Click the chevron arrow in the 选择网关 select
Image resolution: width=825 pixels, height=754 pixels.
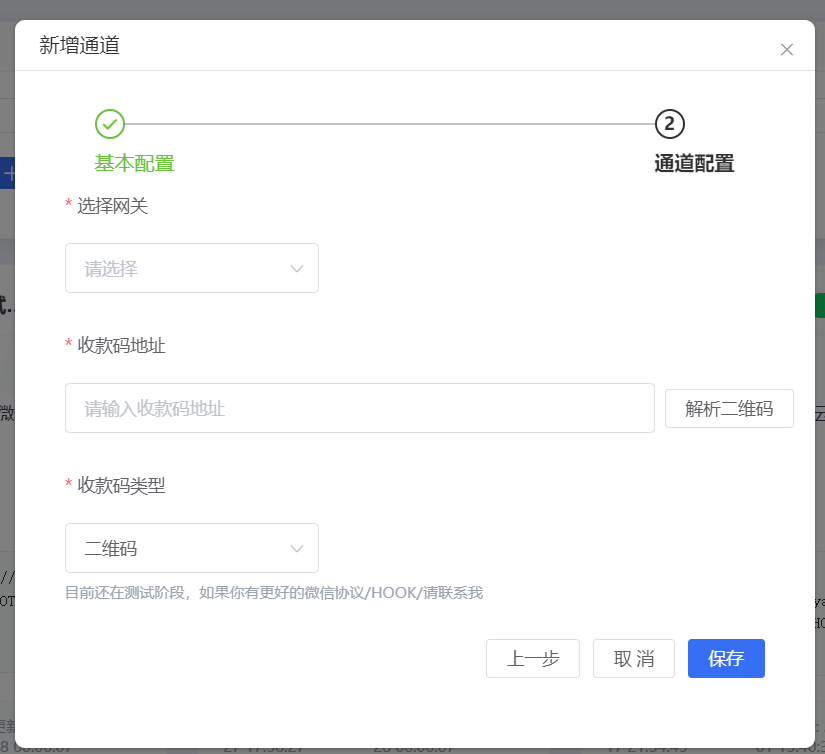click(297, 268)
